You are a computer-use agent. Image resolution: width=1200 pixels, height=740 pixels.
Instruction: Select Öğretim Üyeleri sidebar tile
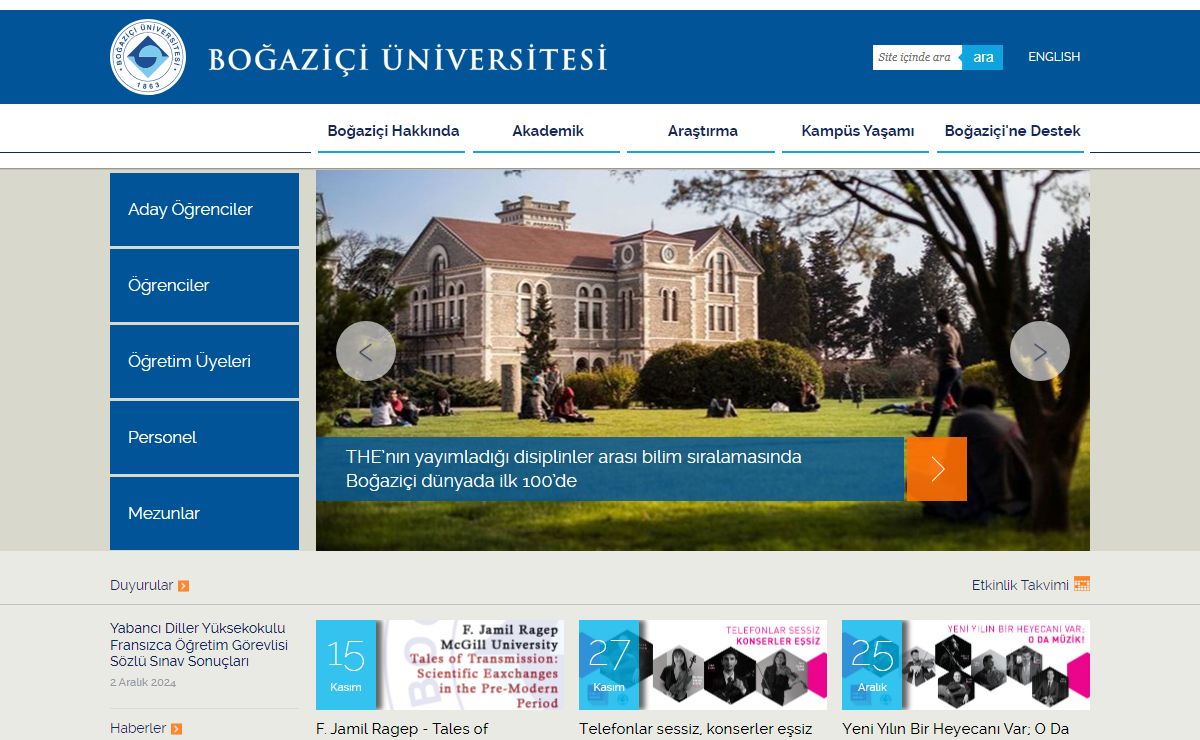(x=204, y=362)
